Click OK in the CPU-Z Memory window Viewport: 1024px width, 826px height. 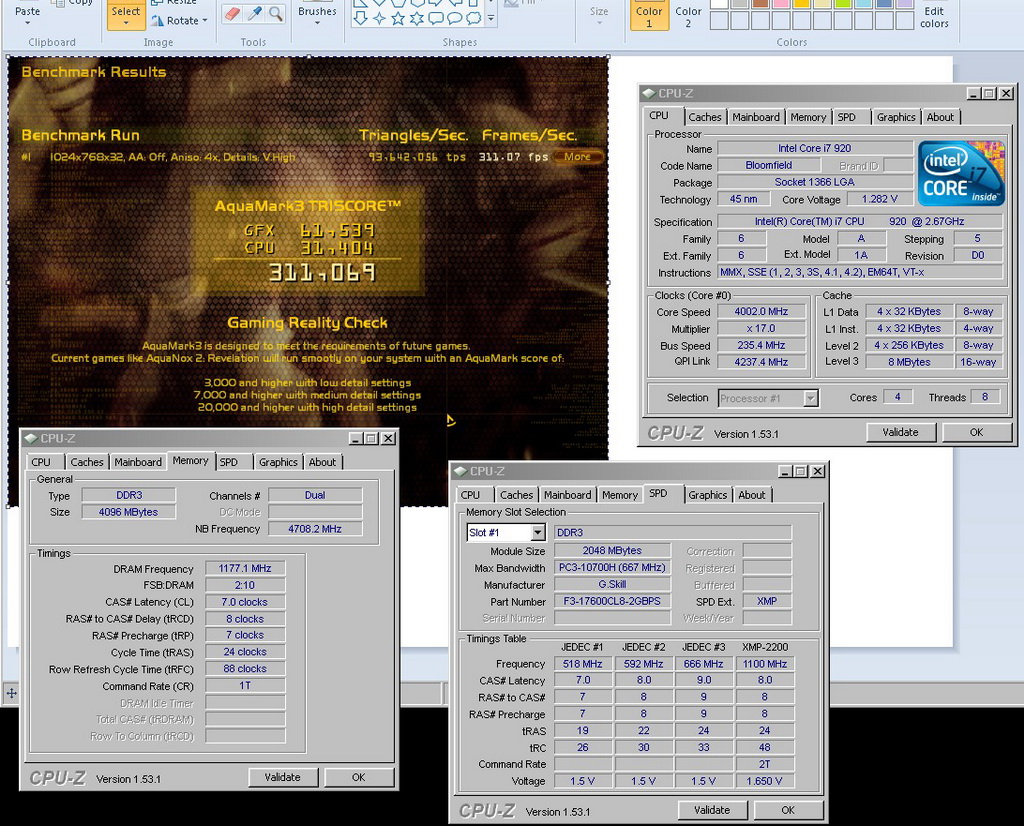pyautogui.click(x=359, y=777)
